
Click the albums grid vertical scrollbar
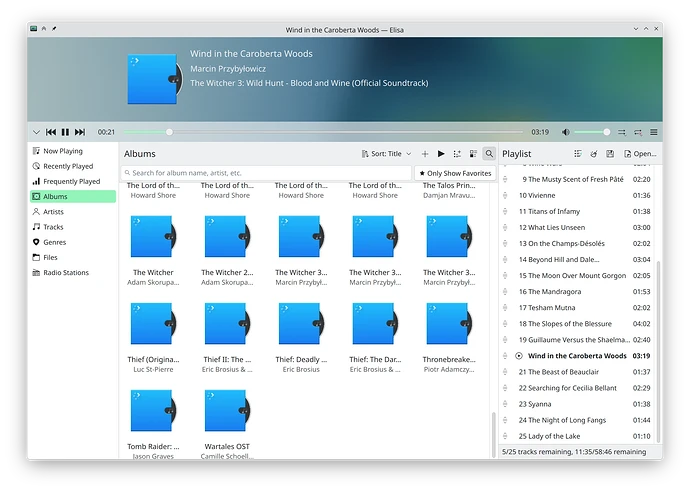(x=494, y=435)
